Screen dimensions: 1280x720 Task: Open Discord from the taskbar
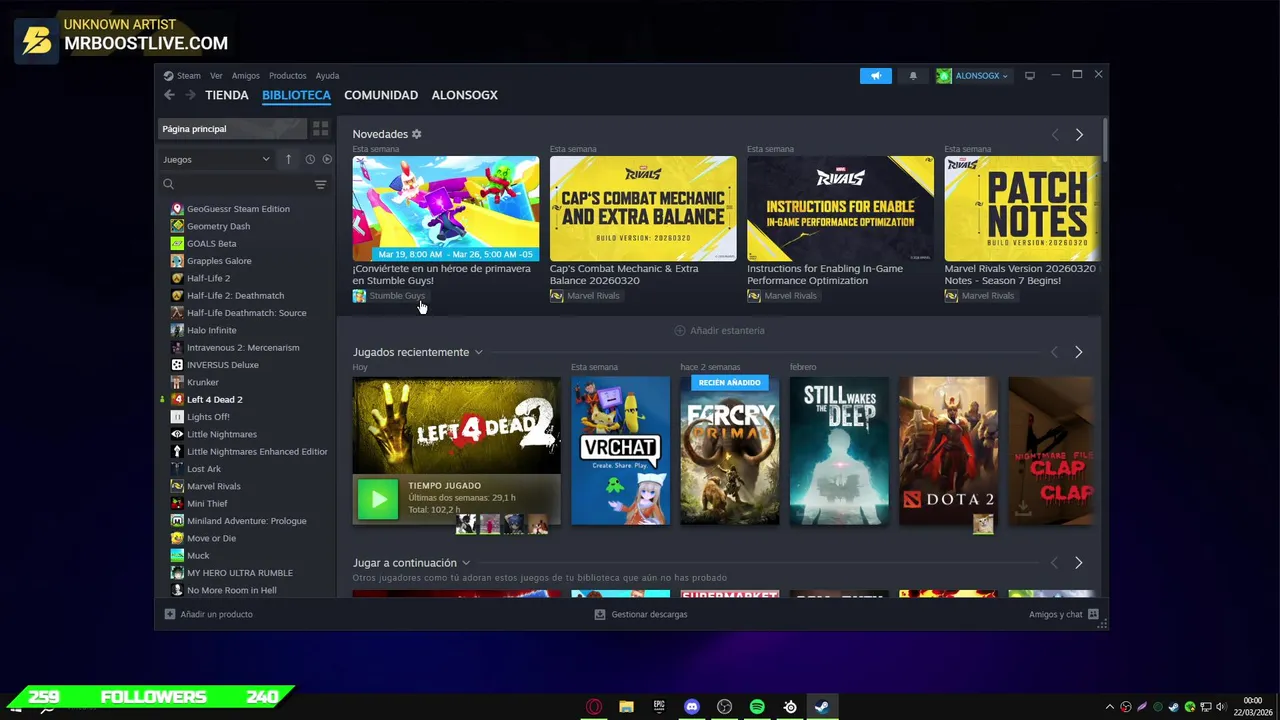[692, 707]
